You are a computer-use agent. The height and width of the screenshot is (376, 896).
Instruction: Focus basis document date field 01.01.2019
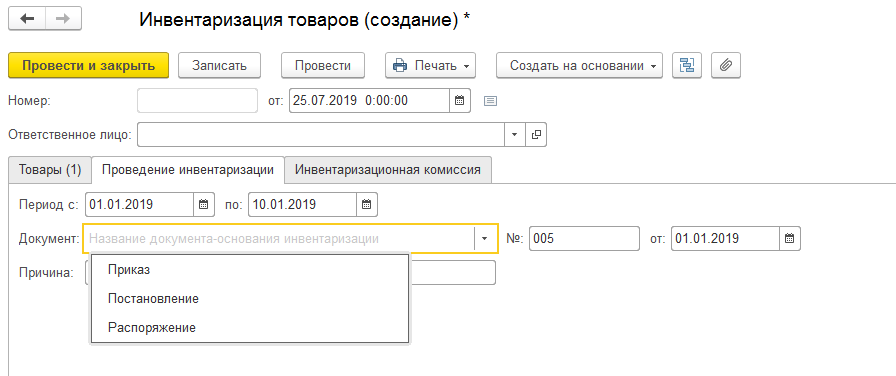click(x=725, y=238)
